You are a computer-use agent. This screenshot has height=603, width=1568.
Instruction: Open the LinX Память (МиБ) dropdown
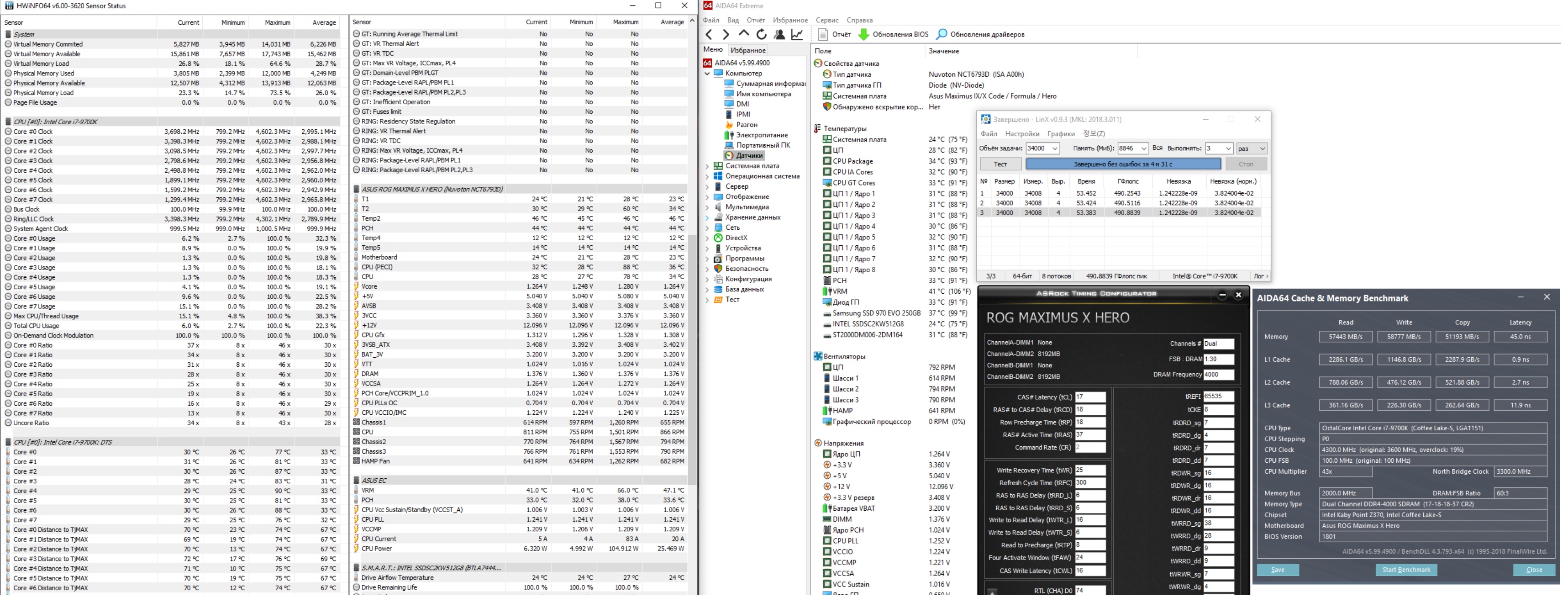1144,148
